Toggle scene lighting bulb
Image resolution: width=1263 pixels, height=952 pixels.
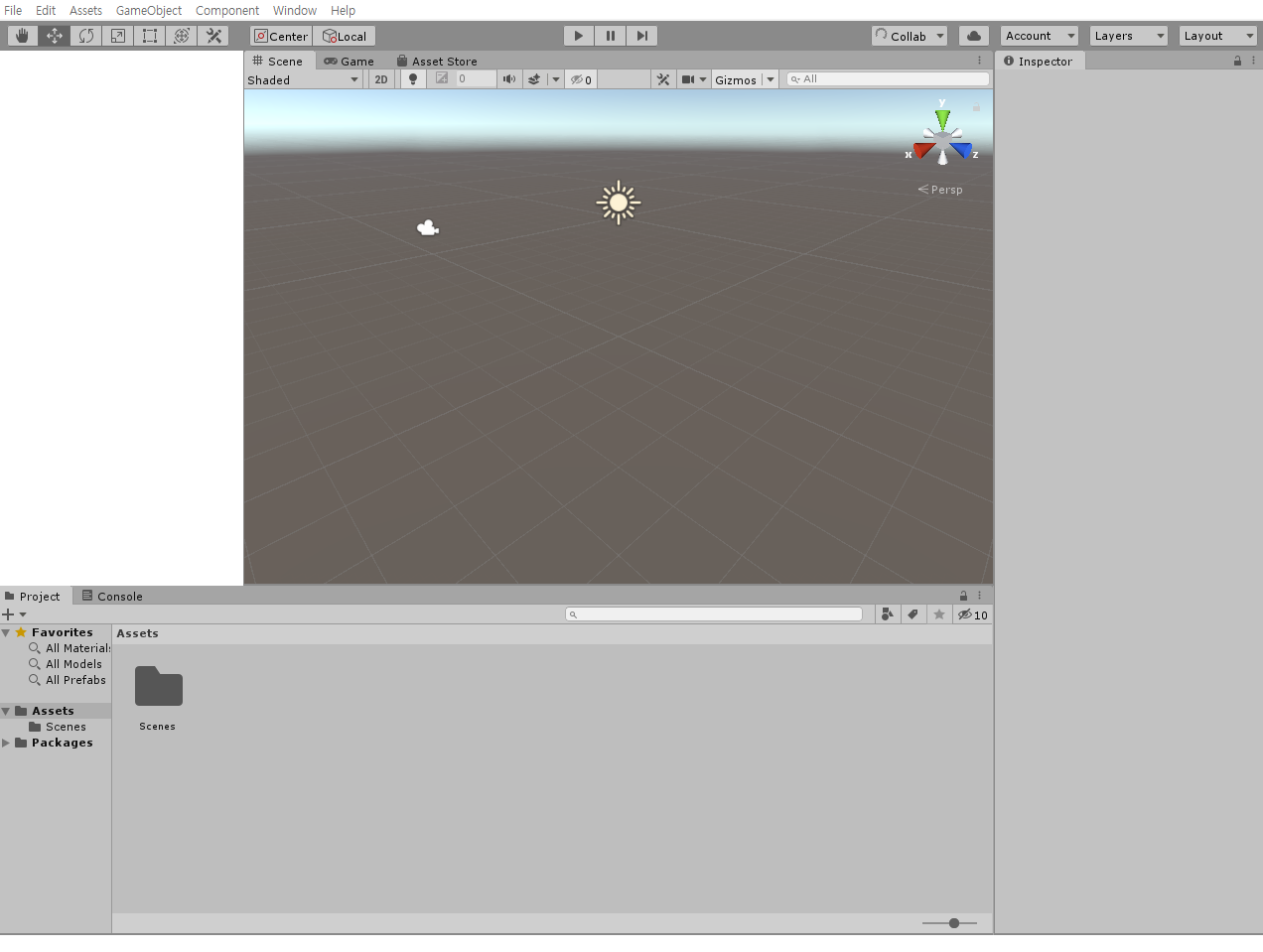point(413,79)
